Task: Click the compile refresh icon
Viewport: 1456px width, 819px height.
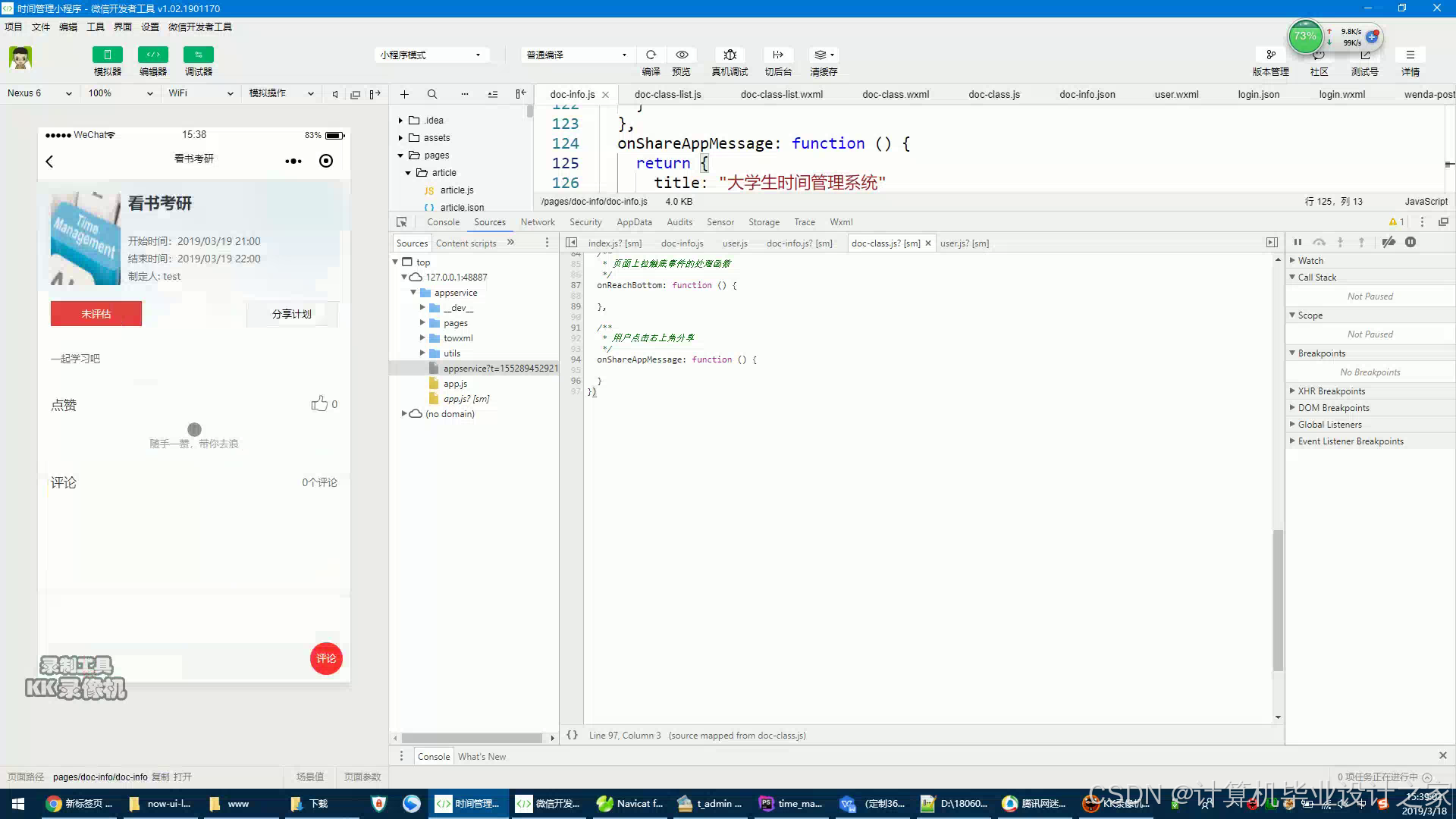Action: tap(651, 55)
